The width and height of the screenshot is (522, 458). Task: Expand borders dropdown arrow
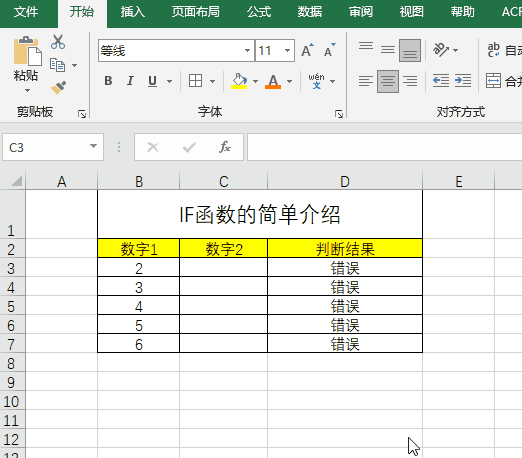pyautogui.click(x=212, y=81)
